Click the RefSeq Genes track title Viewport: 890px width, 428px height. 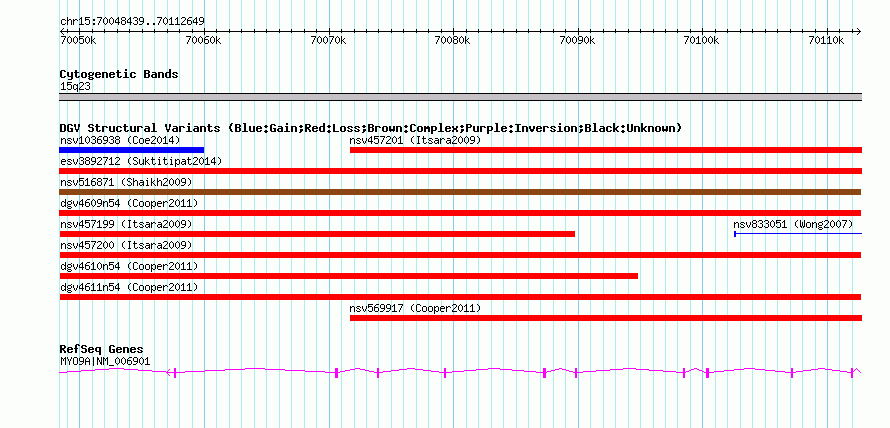101,349
